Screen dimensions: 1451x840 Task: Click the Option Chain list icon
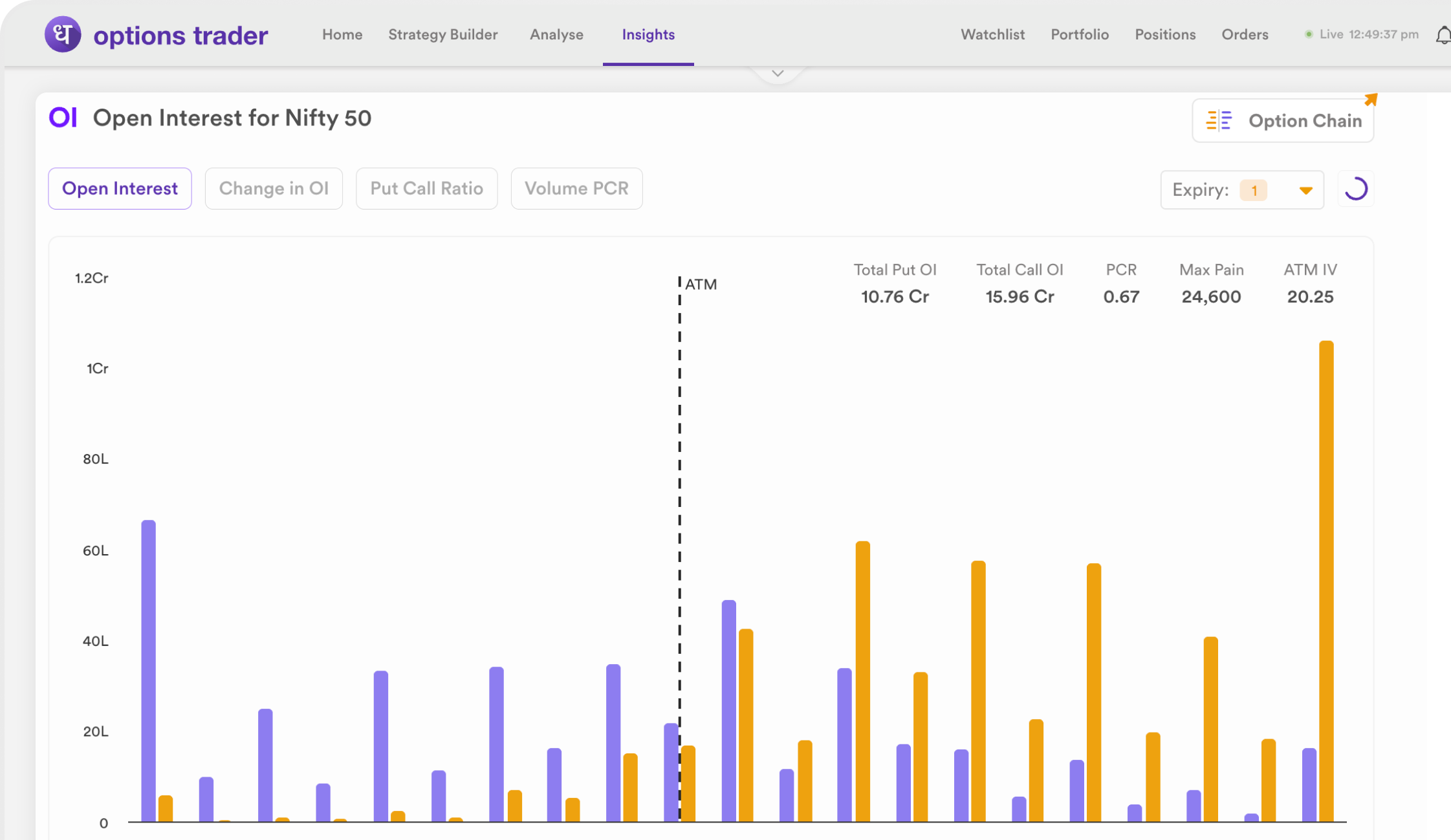(x=1219, y=121)
